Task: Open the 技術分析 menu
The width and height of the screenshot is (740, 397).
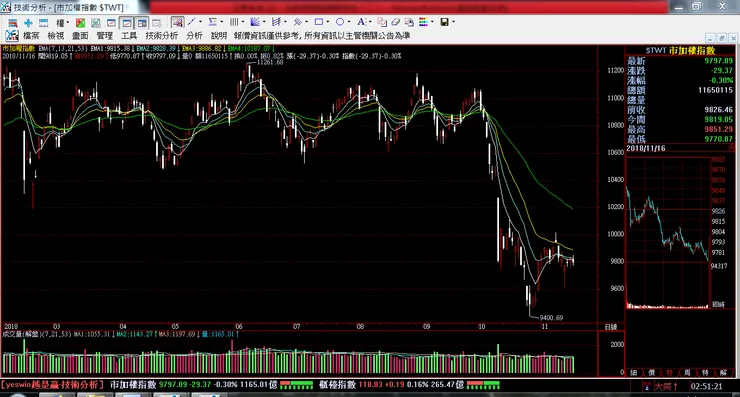Action: pyautogui.click(x=162, y=36)
